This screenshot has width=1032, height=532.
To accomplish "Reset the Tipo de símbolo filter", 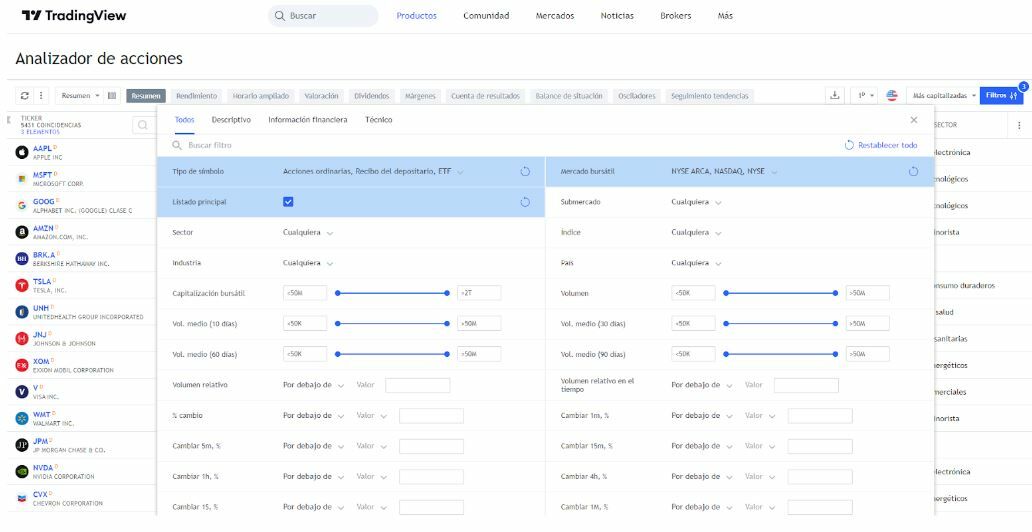I will click(525, 171).
